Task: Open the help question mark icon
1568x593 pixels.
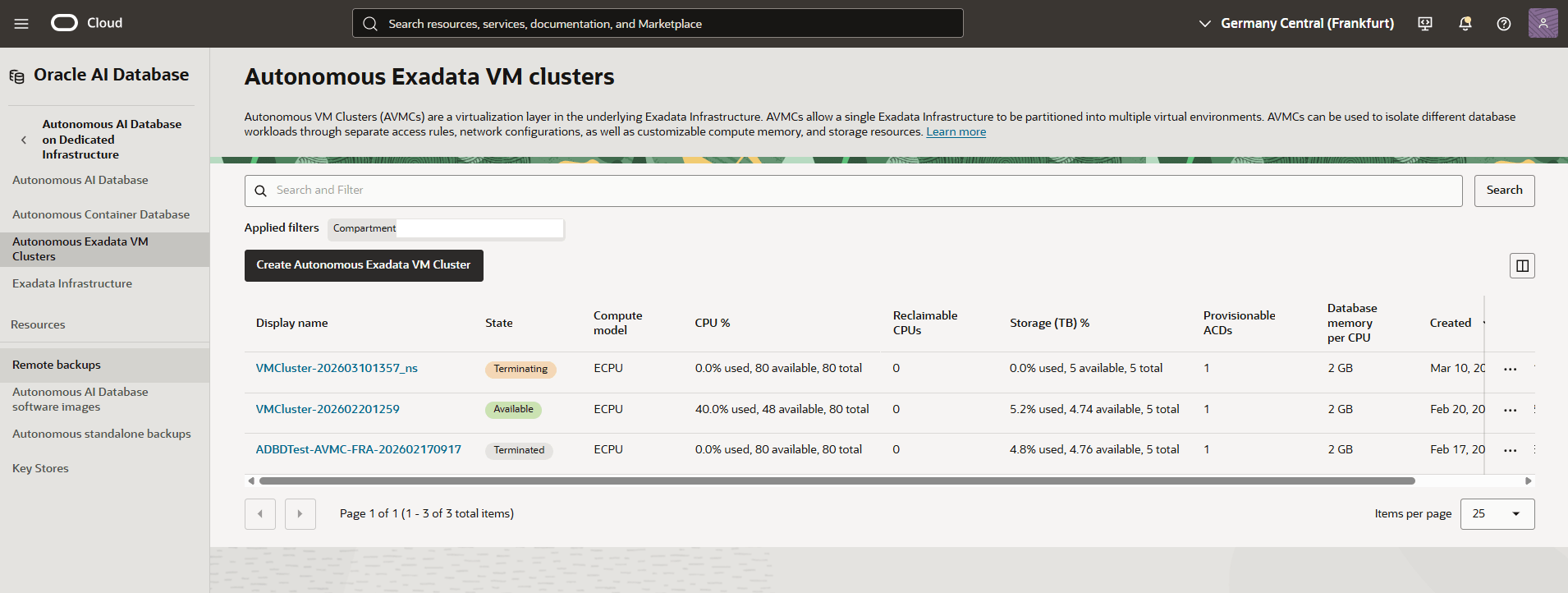Action: coord(1504,24)
